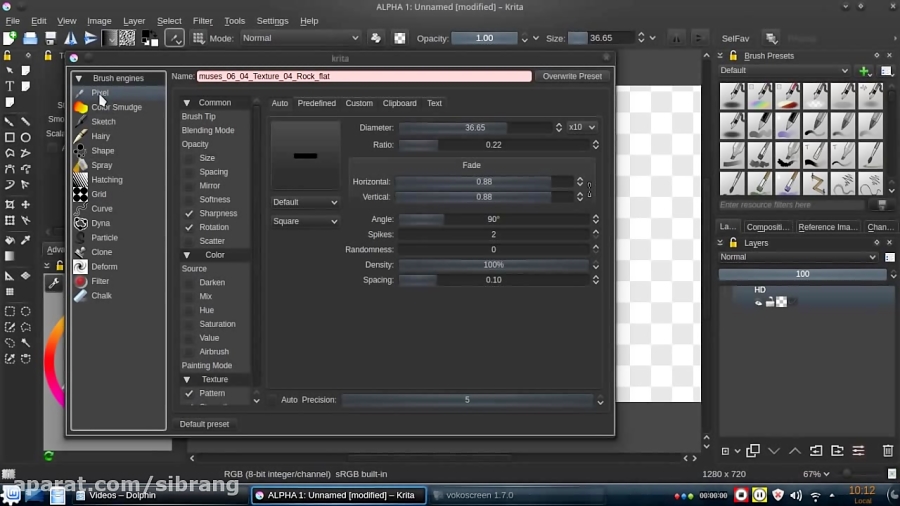This screenshot has width=900, height=506.
Task: Collapse the Brush engines list
Action: (79, 78)
